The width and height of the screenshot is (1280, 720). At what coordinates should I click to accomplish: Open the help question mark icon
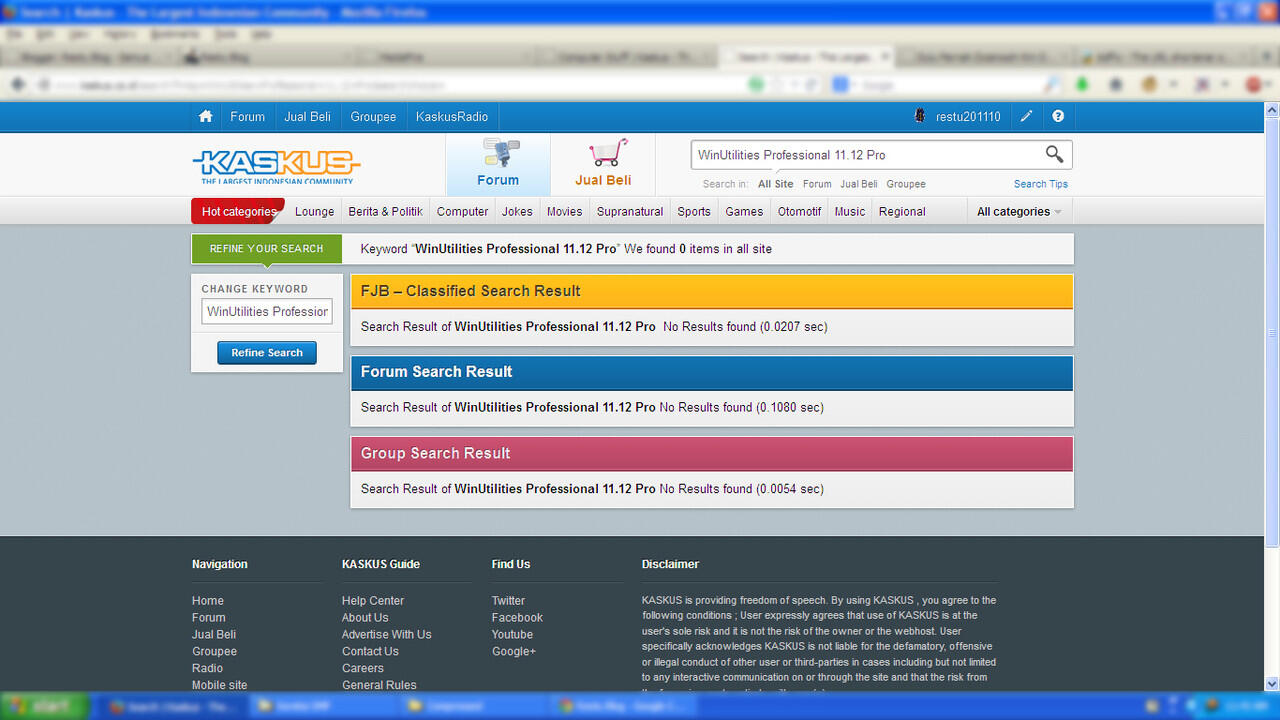coord(1058,116)
